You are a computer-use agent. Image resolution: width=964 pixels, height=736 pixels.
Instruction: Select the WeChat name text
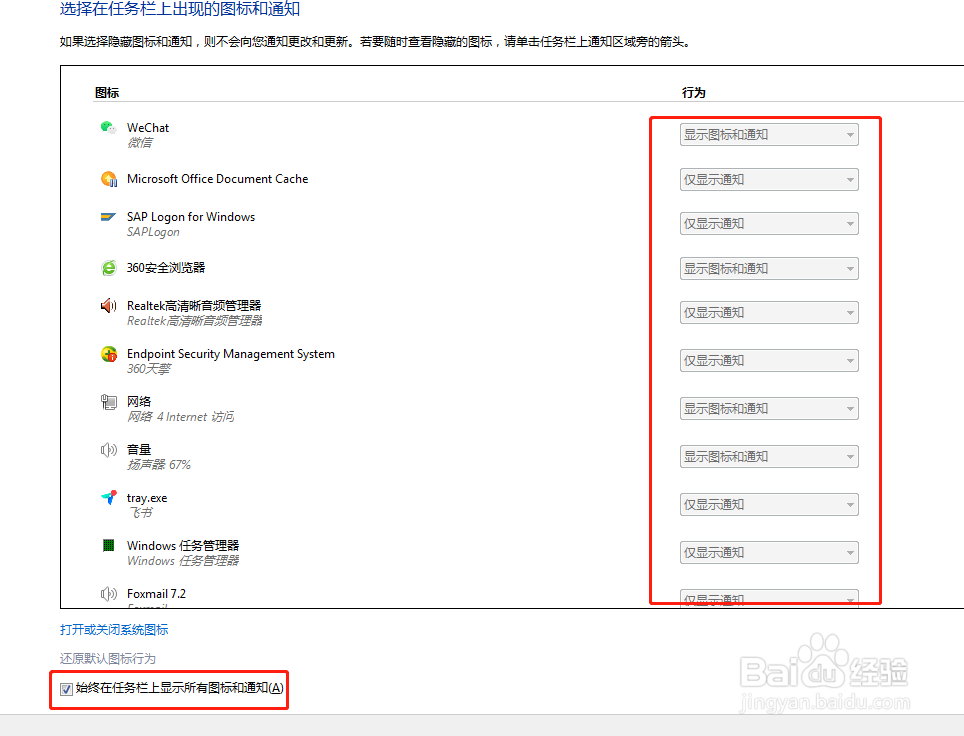[148, 128]
